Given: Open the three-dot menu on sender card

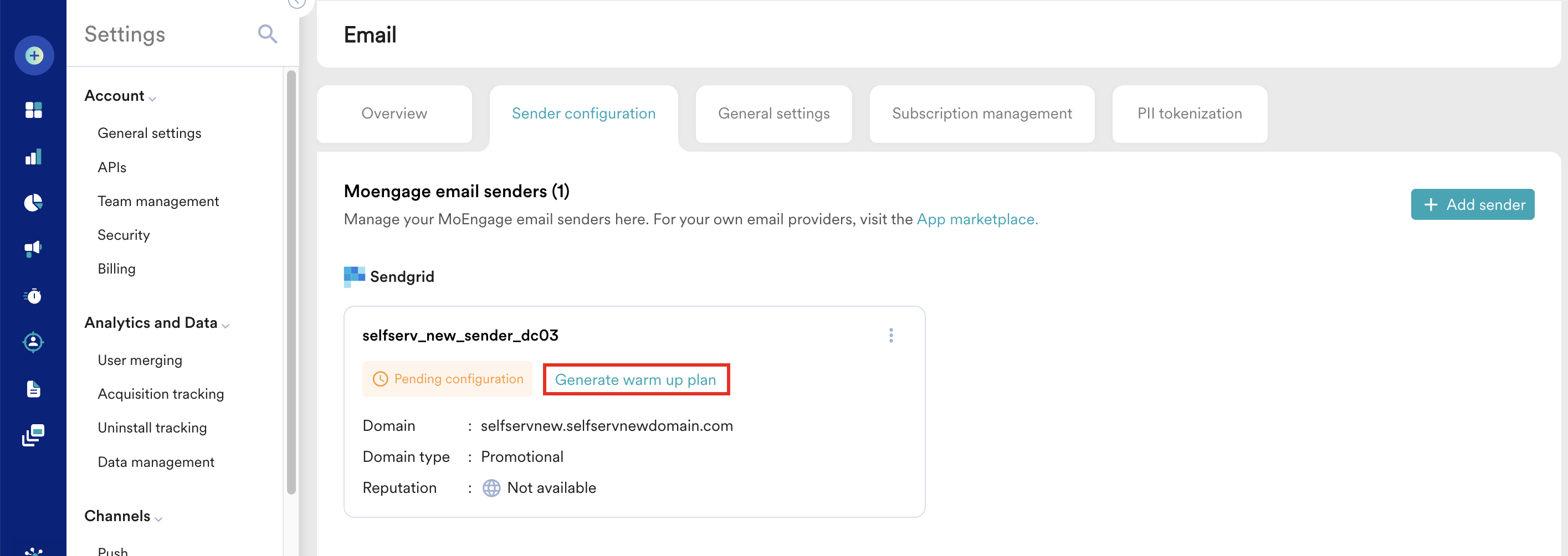Looking at the screenshot, I should [890, 336].
